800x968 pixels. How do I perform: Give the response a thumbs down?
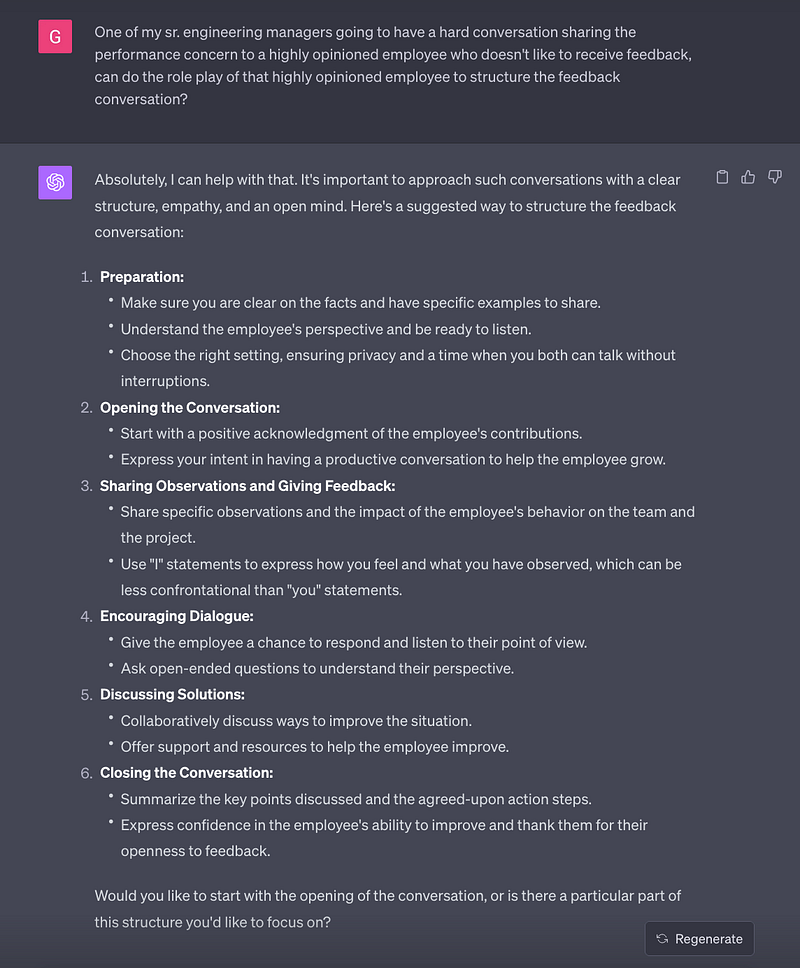tap(775, 177)
